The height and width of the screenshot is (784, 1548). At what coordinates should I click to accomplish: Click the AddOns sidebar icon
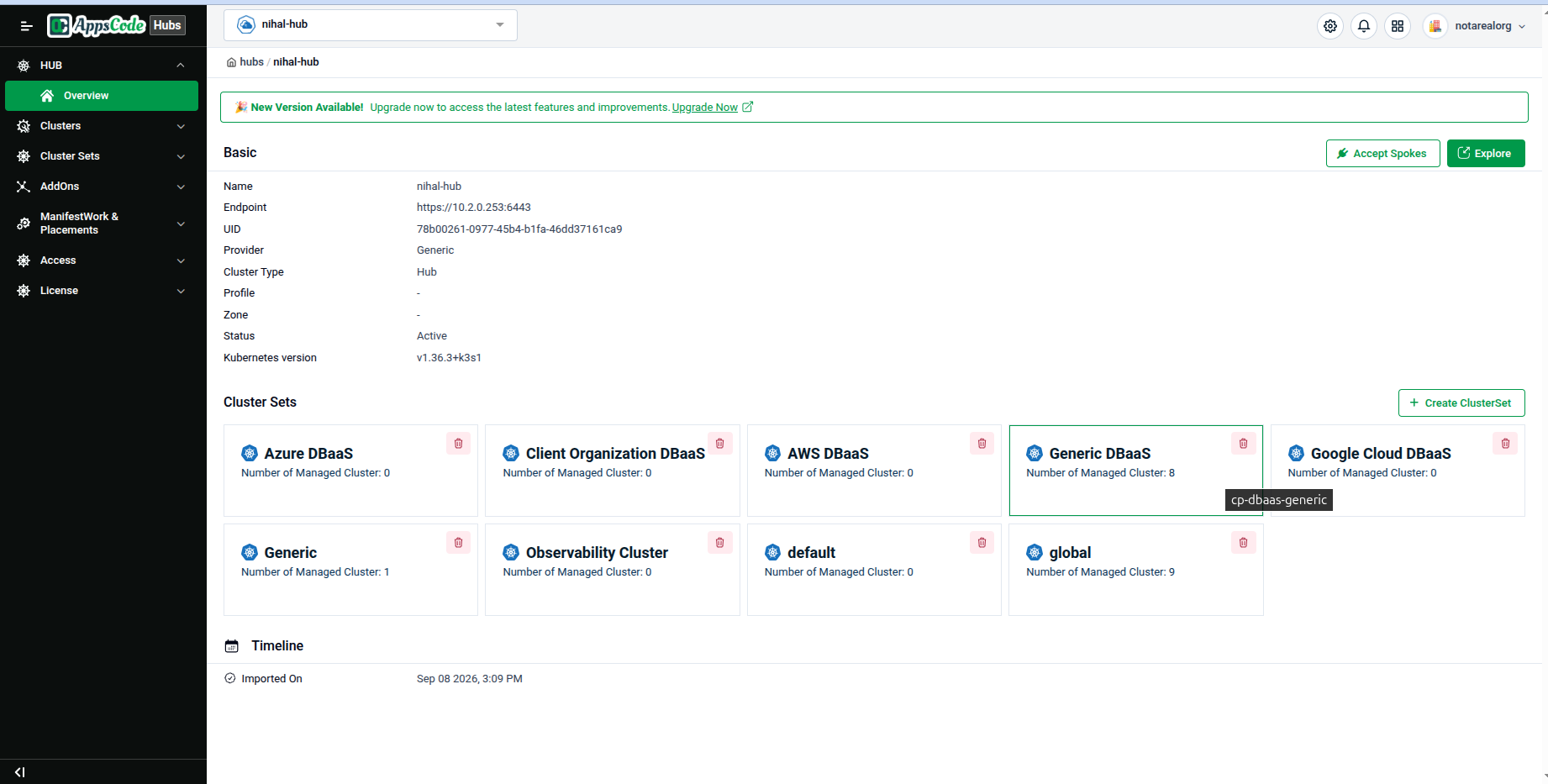(x=24, y=187)
